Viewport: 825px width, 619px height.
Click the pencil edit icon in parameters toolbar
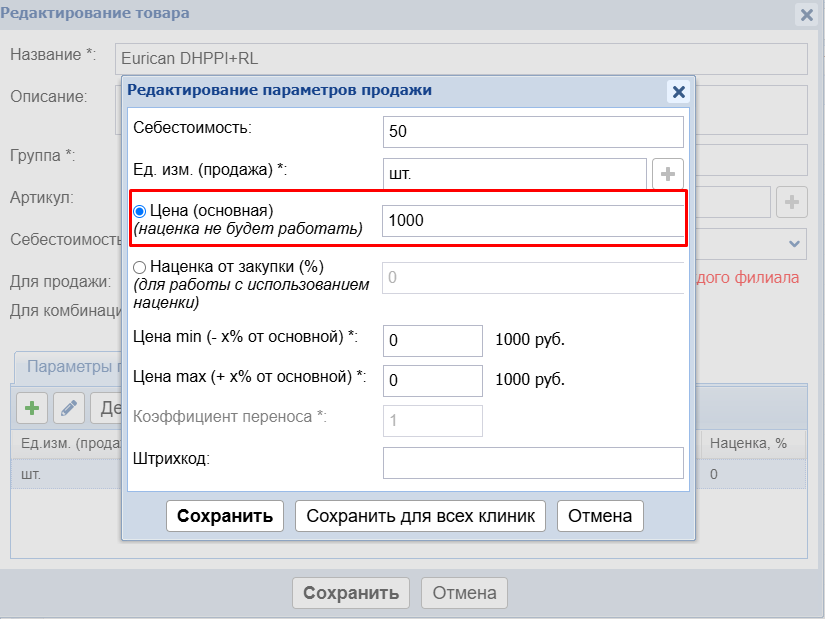click(x=69, y=408)
